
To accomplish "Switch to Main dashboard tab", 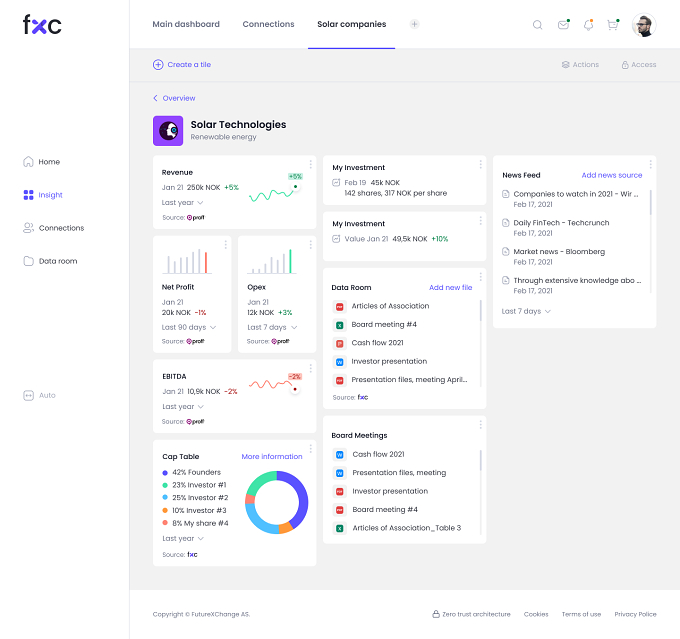I will coord(186,24).
